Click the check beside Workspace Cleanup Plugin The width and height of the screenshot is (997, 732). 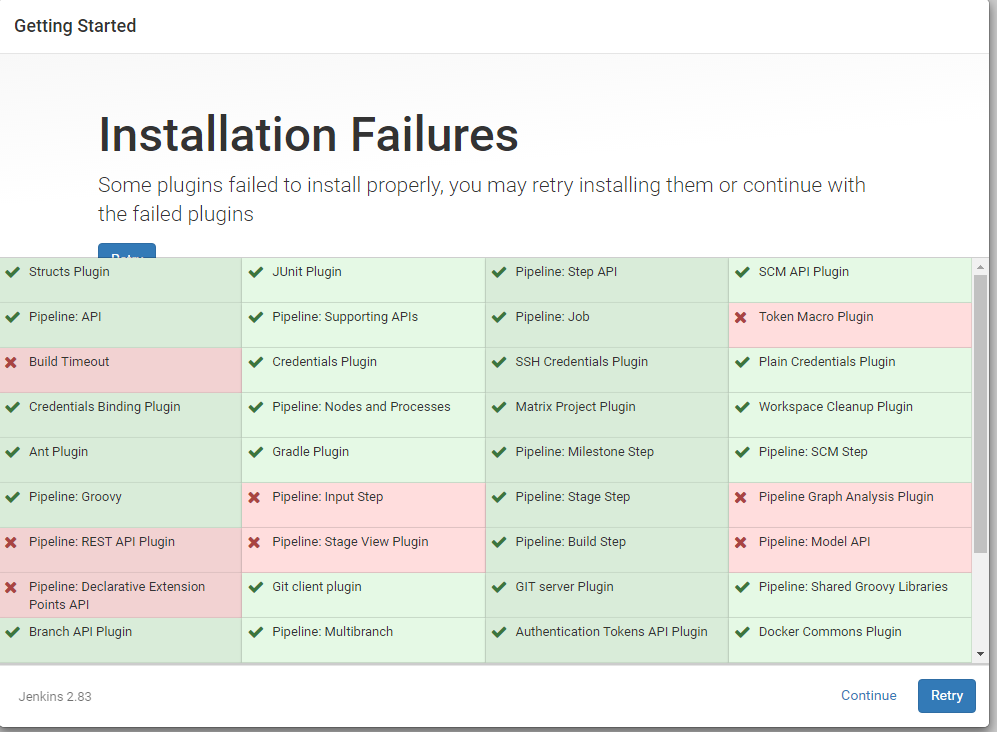point(740,407)
